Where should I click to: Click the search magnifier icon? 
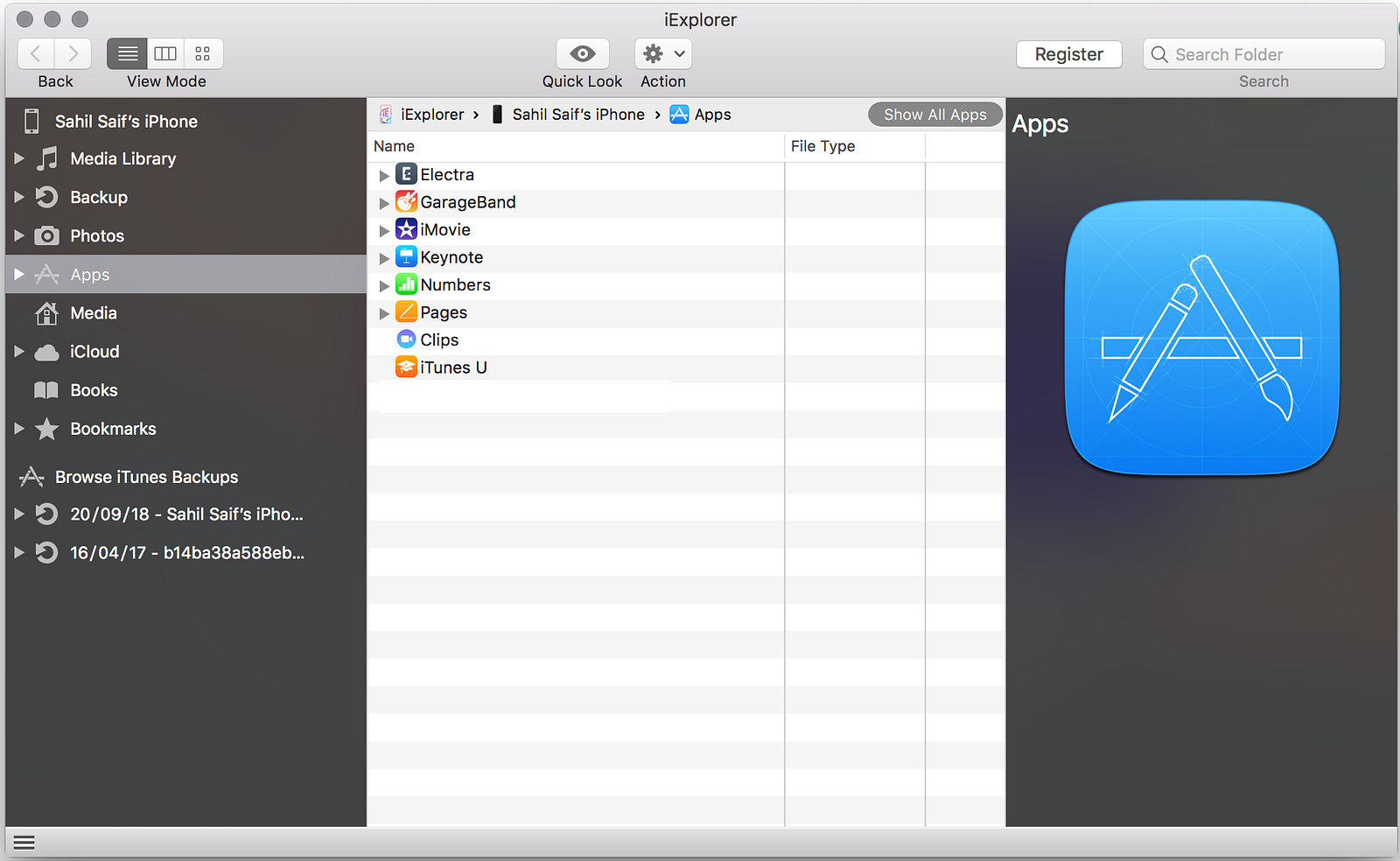(x=1159, y=54)
